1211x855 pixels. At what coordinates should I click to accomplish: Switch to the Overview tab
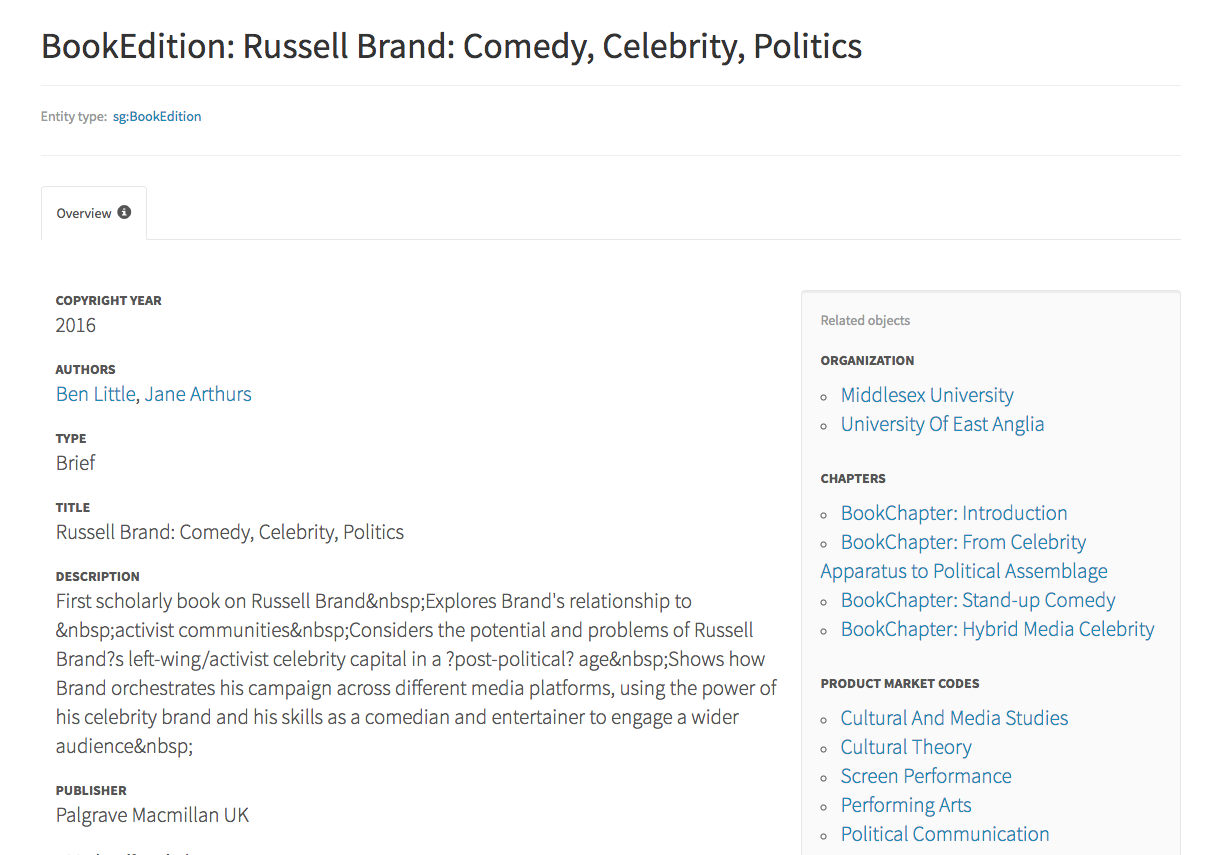pyautogui.click(x=84, y=214)
